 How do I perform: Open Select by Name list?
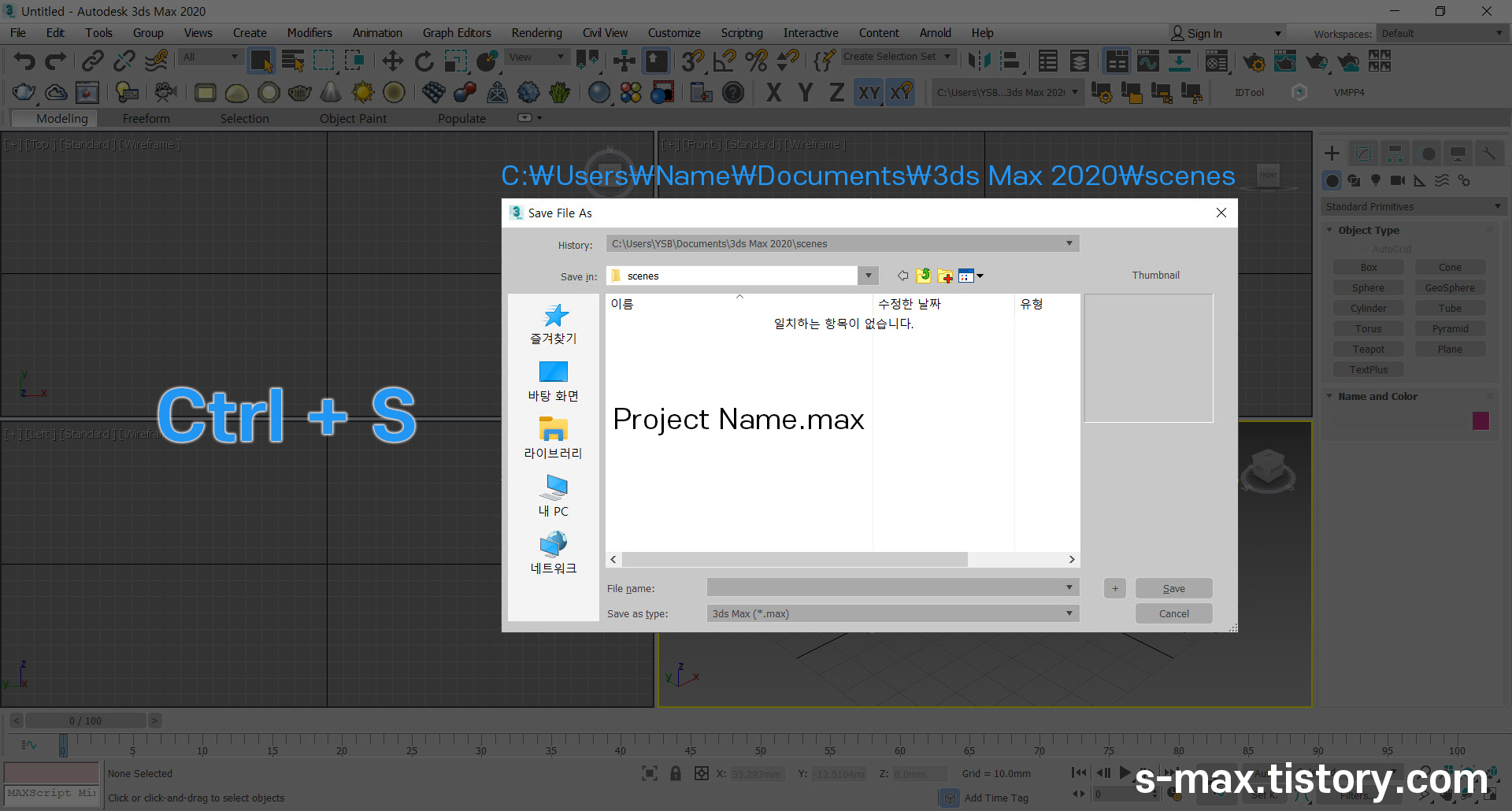point(293,61)
